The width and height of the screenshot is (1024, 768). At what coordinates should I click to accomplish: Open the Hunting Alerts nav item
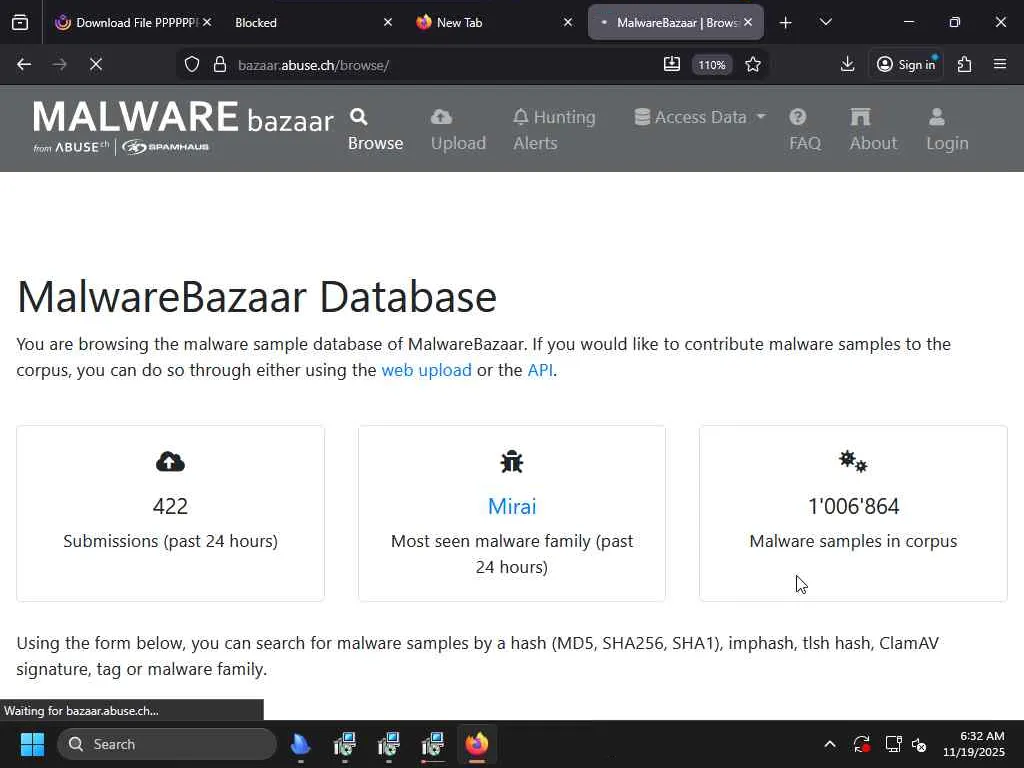[554, 129]
